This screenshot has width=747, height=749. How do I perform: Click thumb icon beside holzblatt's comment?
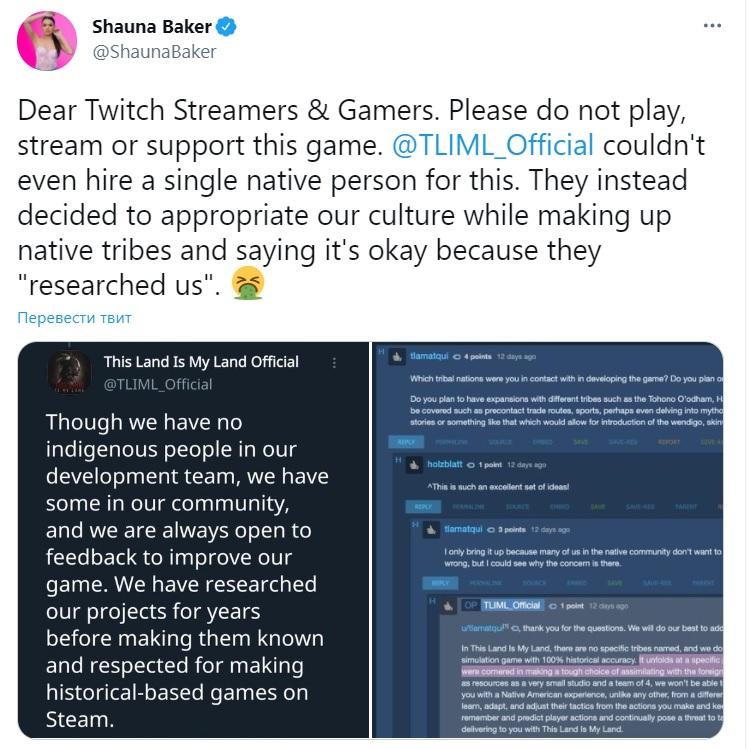(x=414, y=465)
